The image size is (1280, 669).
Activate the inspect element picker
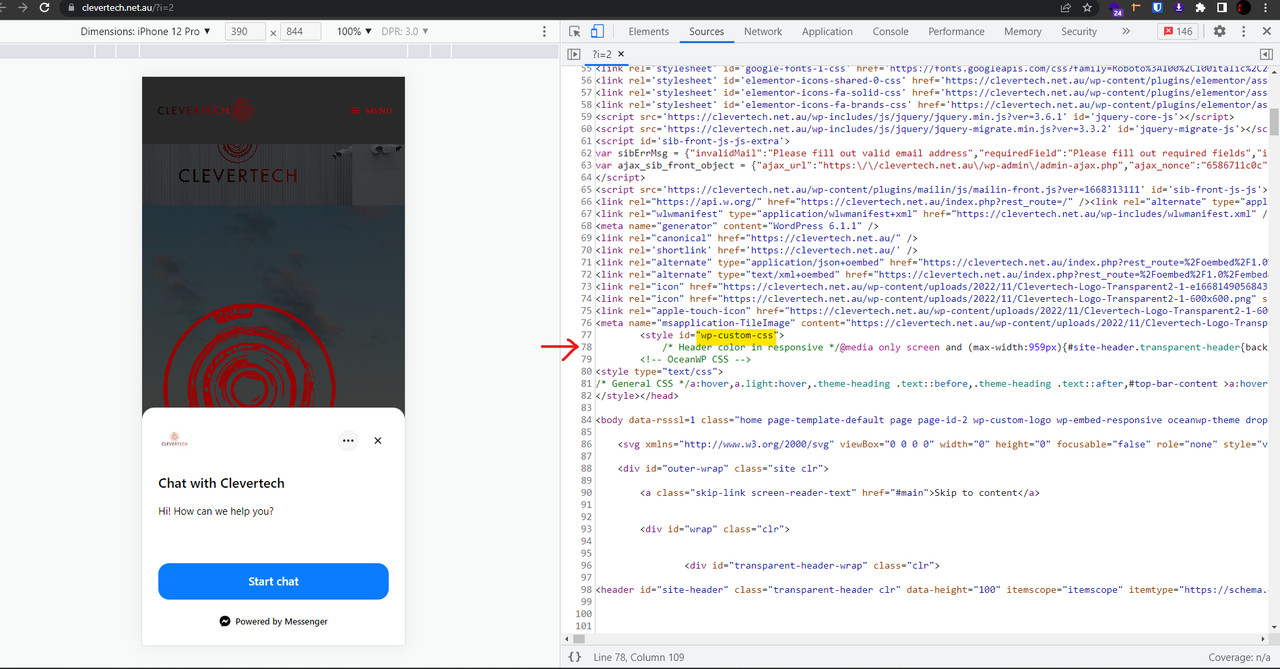tap(575, 32)
